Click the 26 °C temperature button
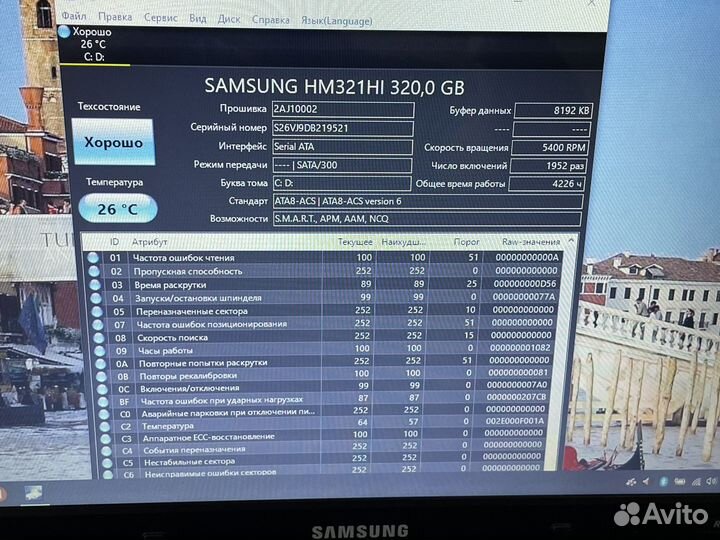The height and width of the screenshot is (540, 720). point(118,209)
